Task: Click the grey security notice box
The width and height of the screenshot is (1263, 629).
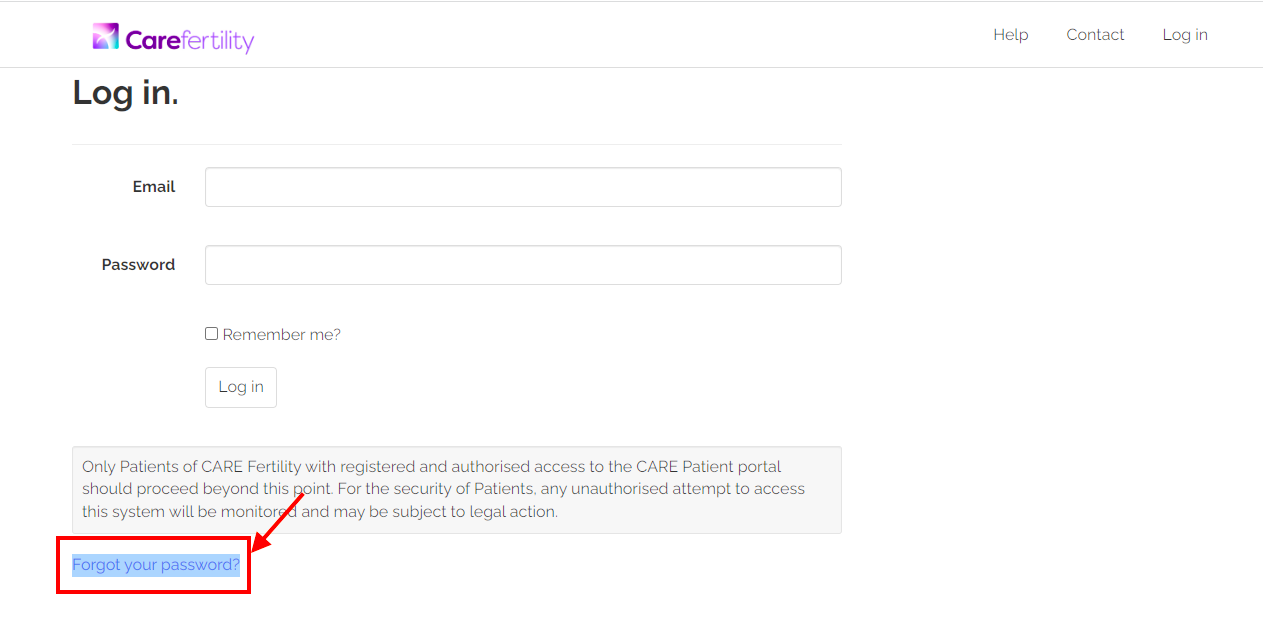Action: 457,490
